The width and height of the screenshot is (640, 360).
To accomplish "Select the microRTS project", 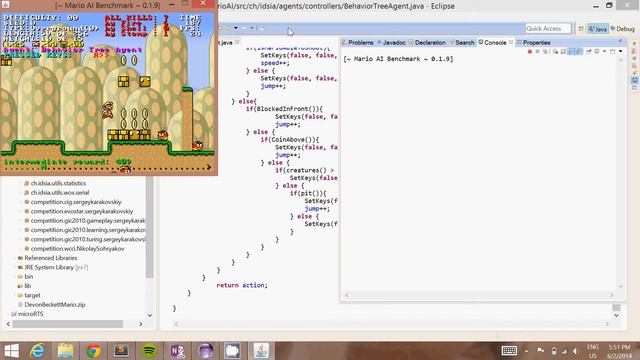I will coord(30,314).
